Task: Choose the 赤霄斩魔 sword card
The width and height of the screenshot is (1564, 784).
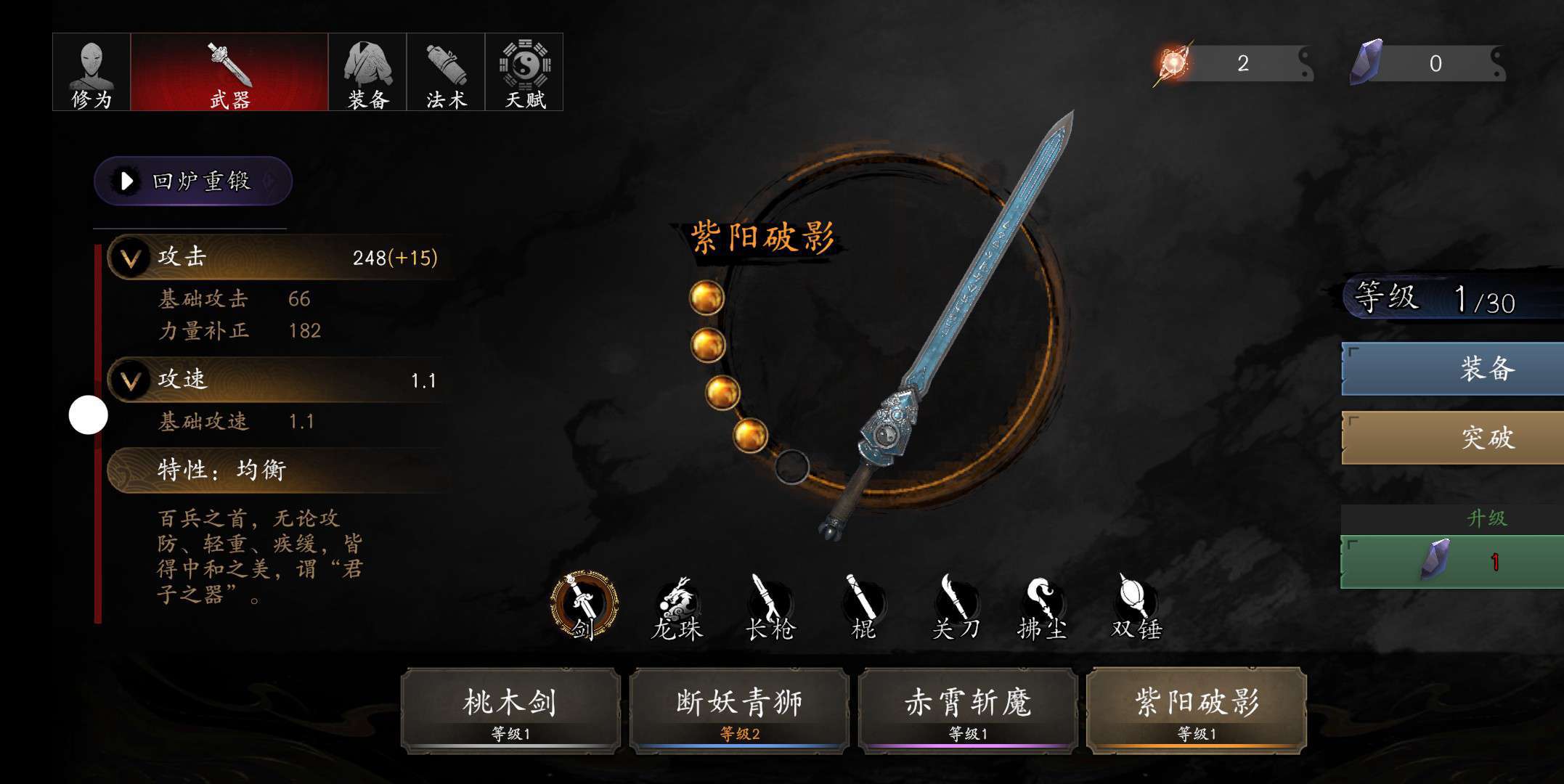Action: point(968,711)
